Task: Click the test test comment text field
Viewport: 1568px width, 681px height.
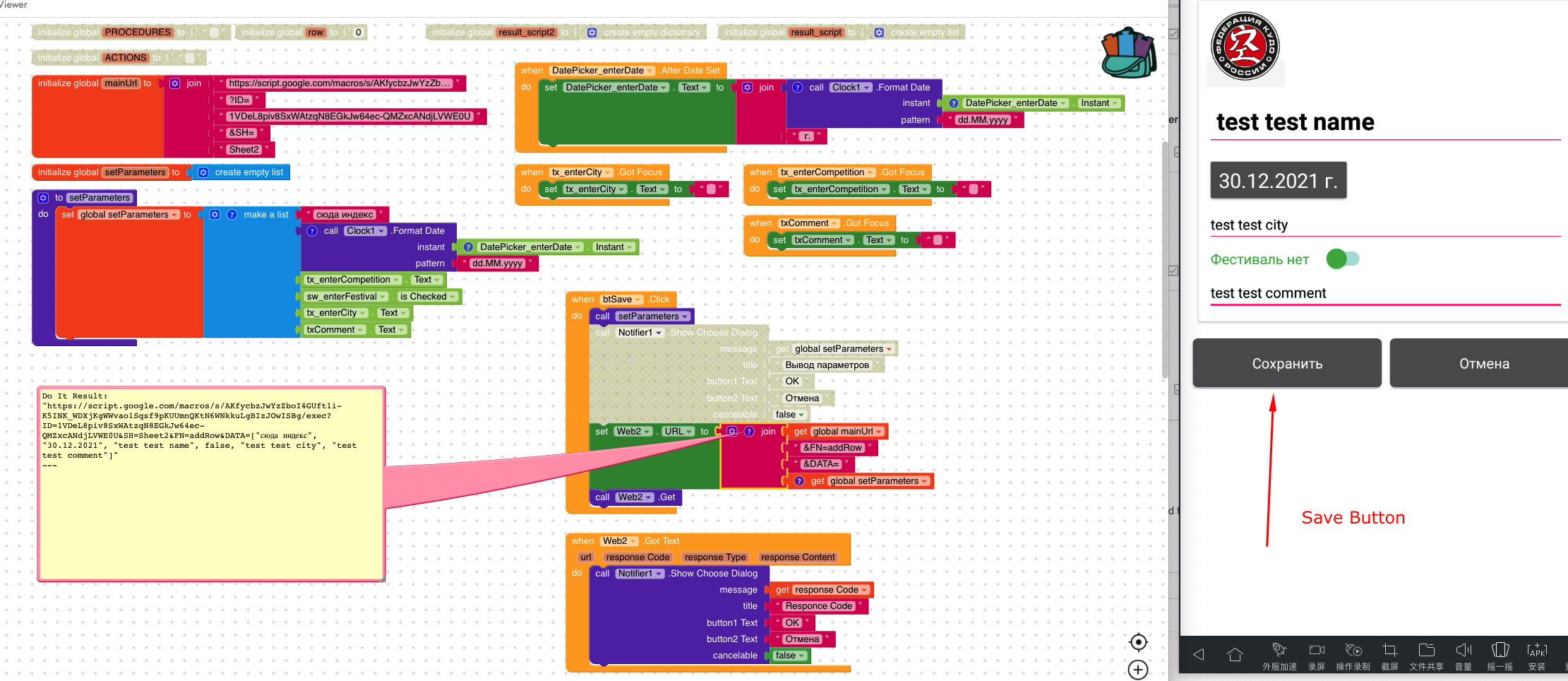Action: pos(1386,294)
